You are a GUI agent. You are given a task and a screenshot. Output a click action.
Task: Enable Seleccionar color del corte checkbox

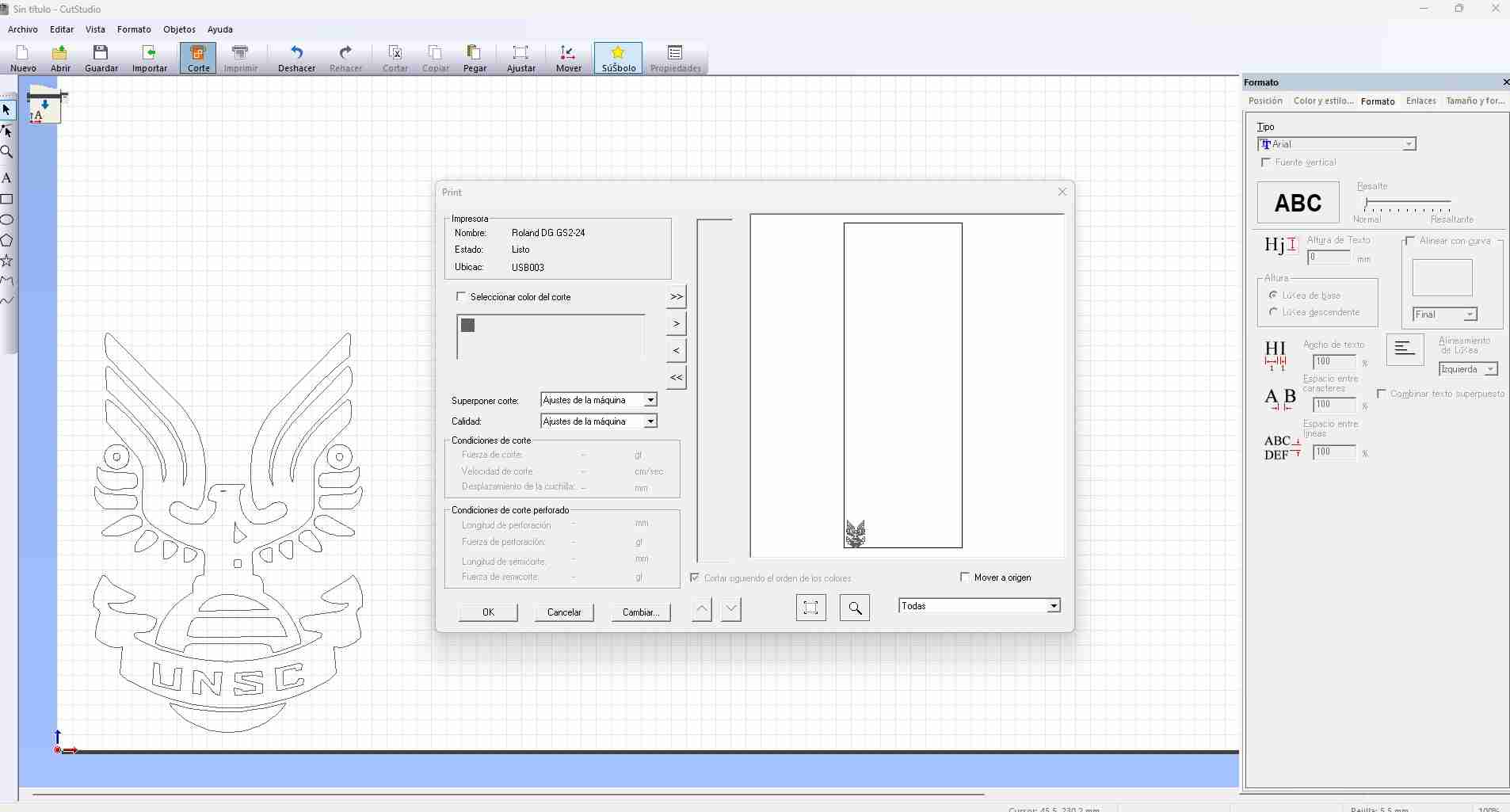(x=461, y=296)
